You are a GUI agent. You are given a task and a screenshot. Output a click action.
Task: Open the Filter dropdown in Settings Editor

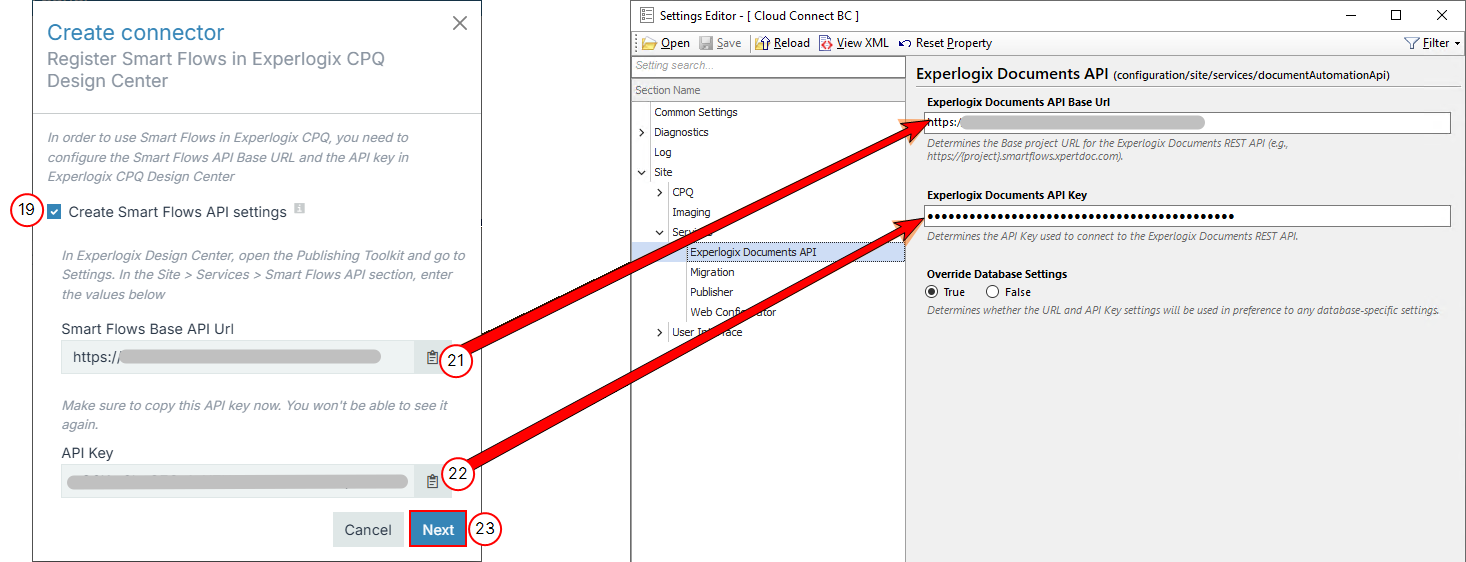[x=1433, y=43]
